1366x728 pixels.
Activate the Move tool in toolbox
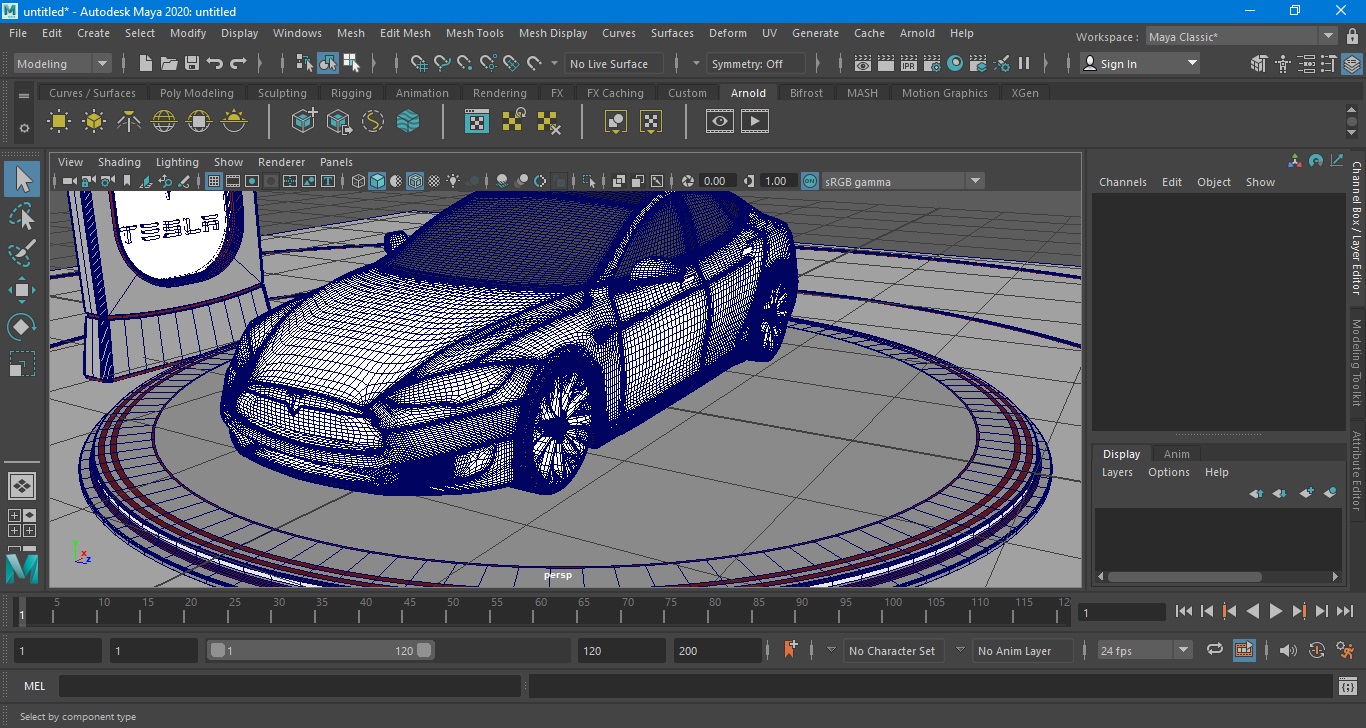point(22,291)
